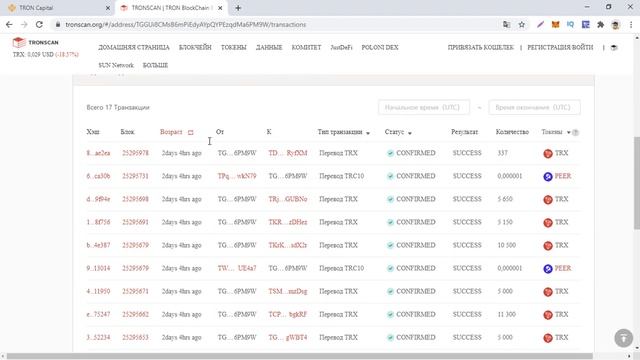Screen dimensions: 640x360
Task: Open recipient address TKrK...sdX2r
Action: (288, 245)
